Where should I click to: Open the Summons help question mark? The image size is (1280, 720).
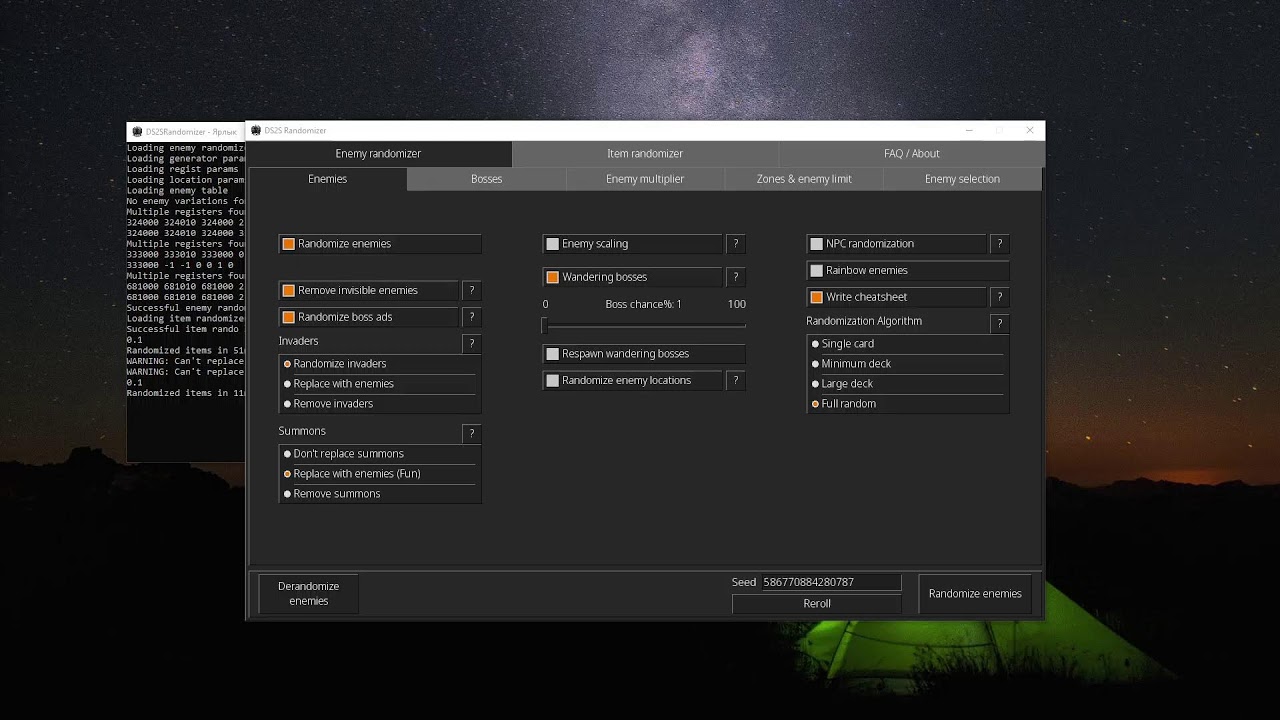click(x=471, y=434)
